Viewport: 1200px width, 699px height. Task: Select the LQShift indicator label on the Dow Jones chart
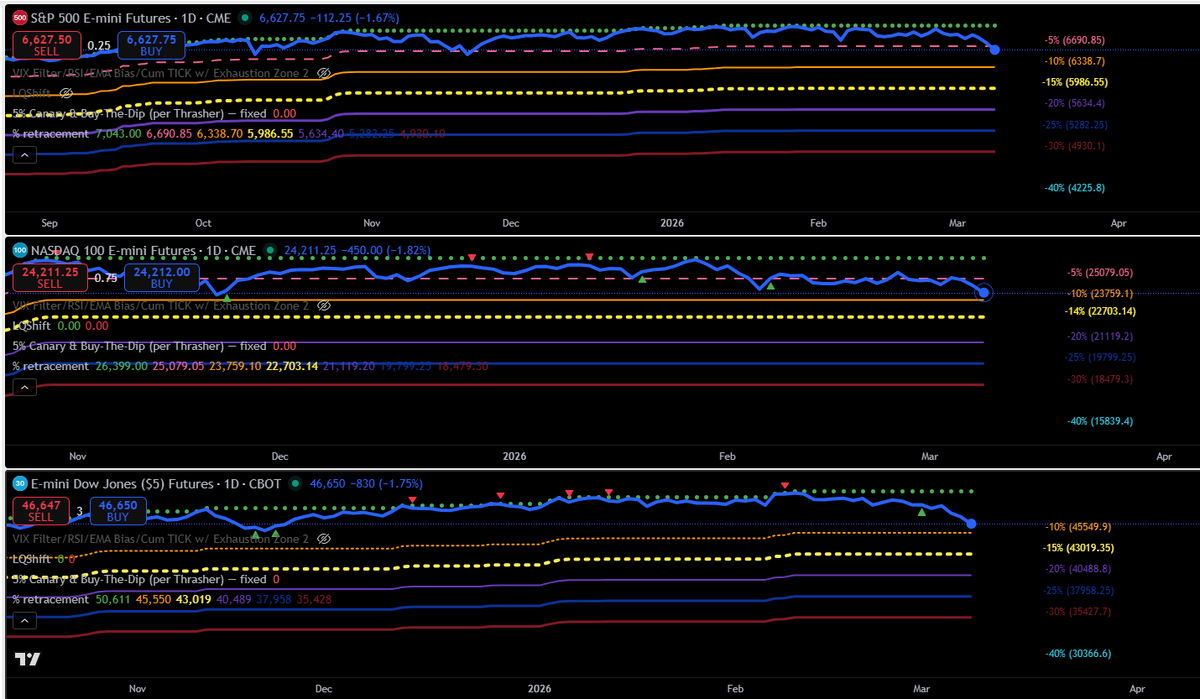(x=32, y=558)
